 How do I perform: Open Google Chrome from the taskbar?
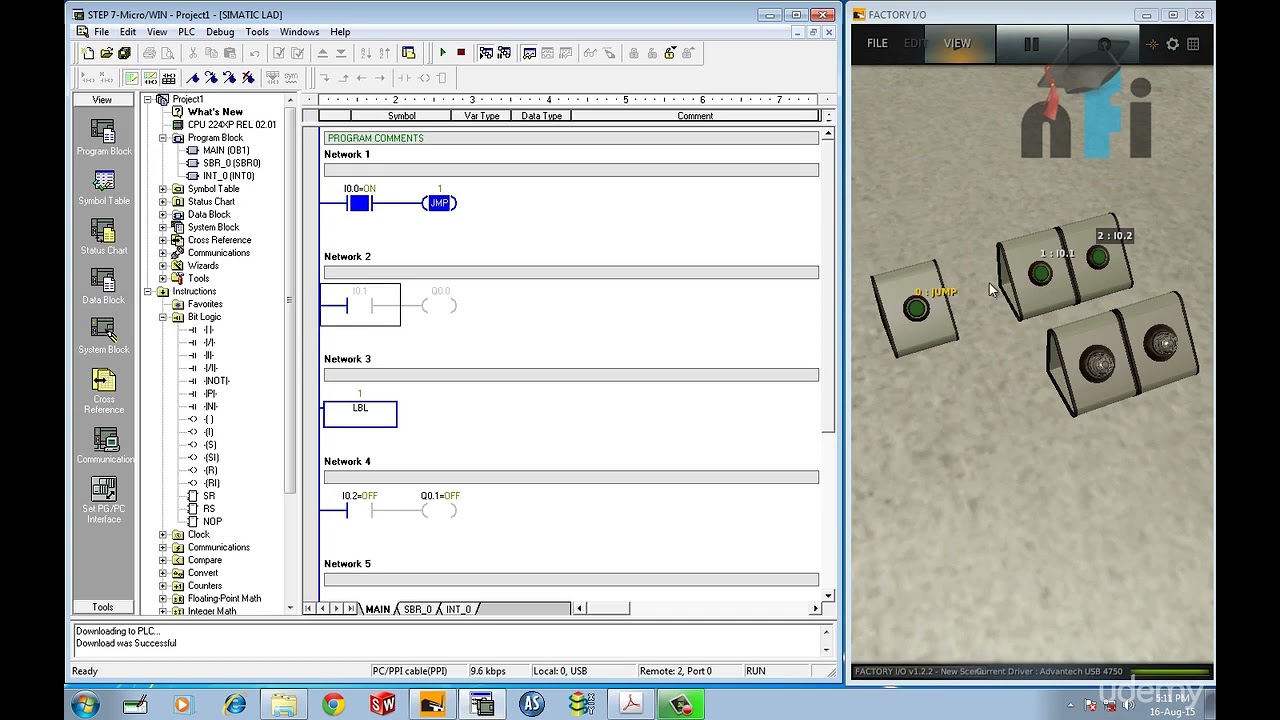[x=334, y=705]
